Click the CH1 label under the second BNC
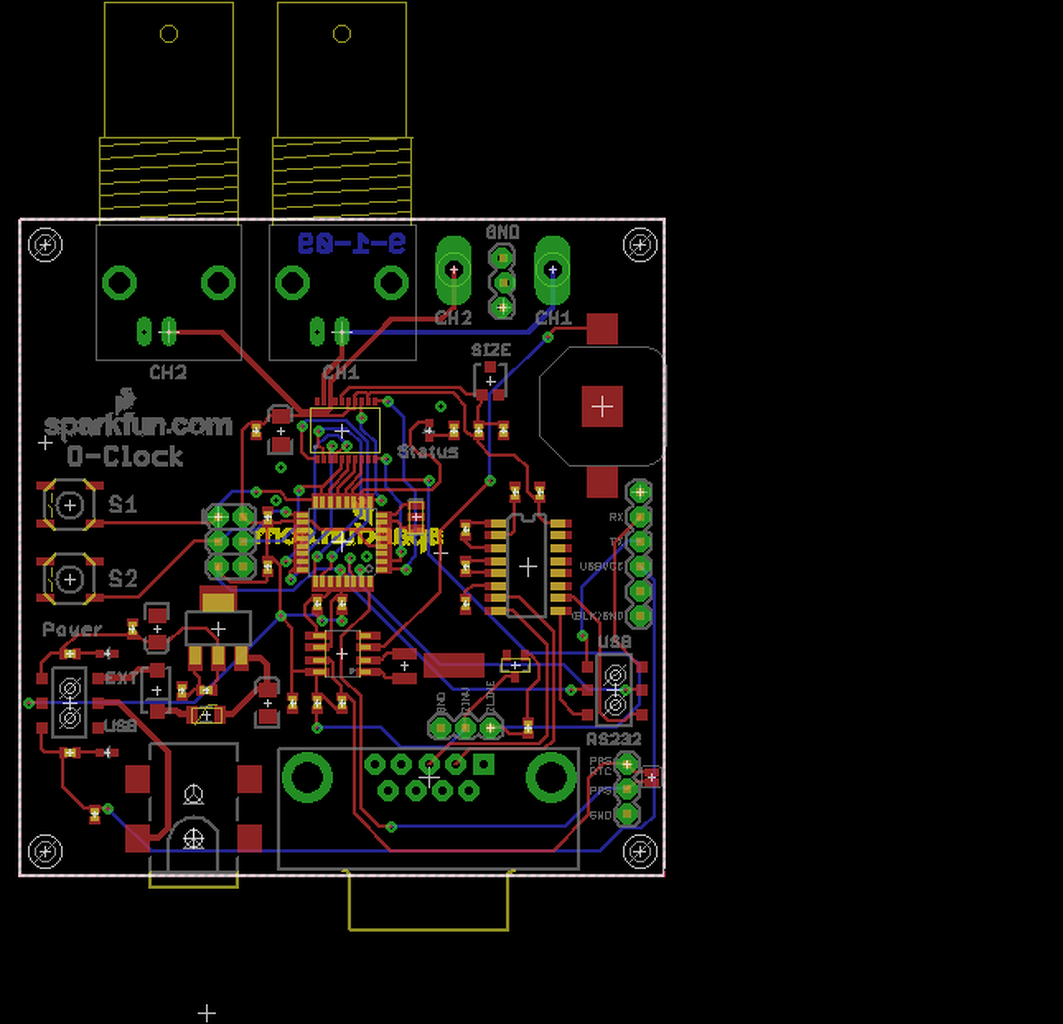Viewport: 1063px width, 1024px height. click(341, 372)
